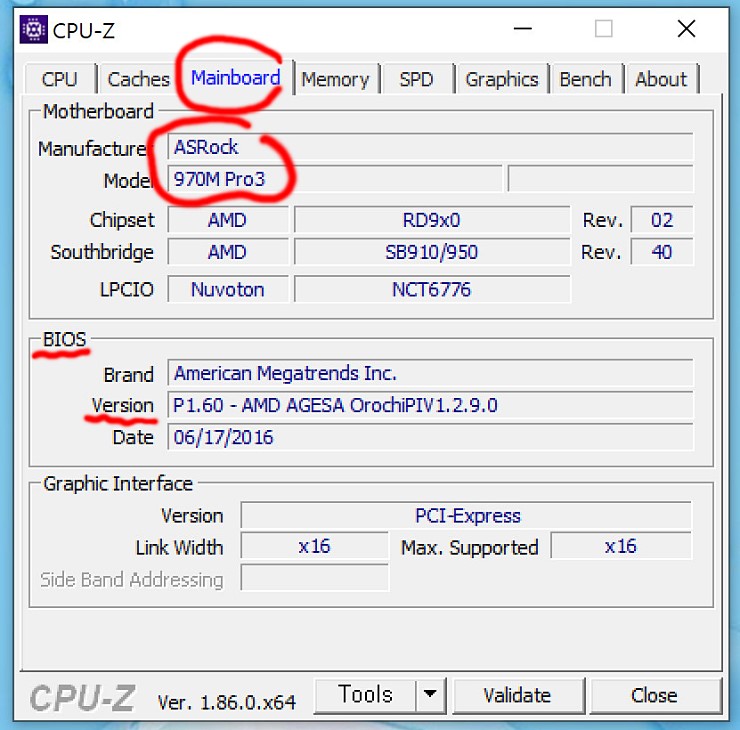740x730 pixels.
Task: Click the empty Side Band Addressing field
Action: point(314,577)
